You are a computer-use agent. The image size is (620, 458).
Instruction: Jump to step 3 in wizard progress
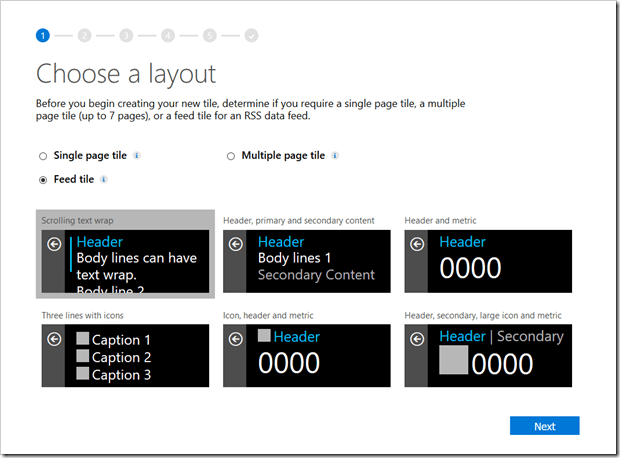[126, 35]
